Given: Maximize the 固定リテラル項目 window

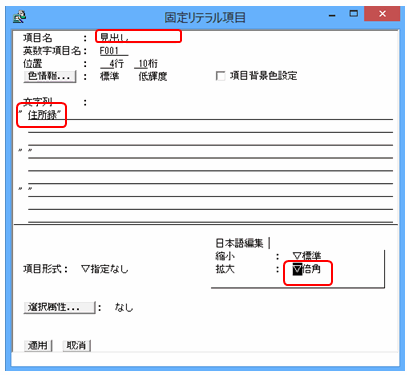Looking at the screenshot, I should click(x=353, y=14).
